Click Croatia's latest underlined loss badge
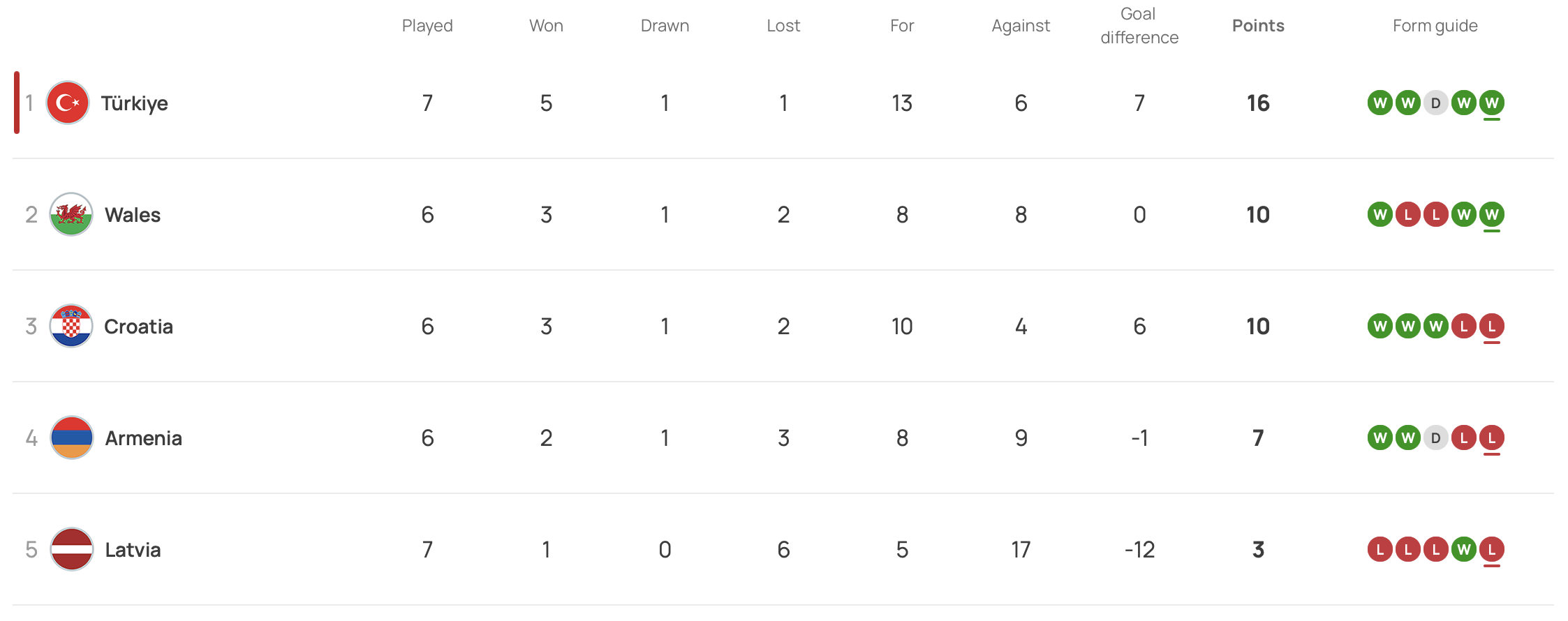This screenshot has width=1568, height=621. (1491, 327)
